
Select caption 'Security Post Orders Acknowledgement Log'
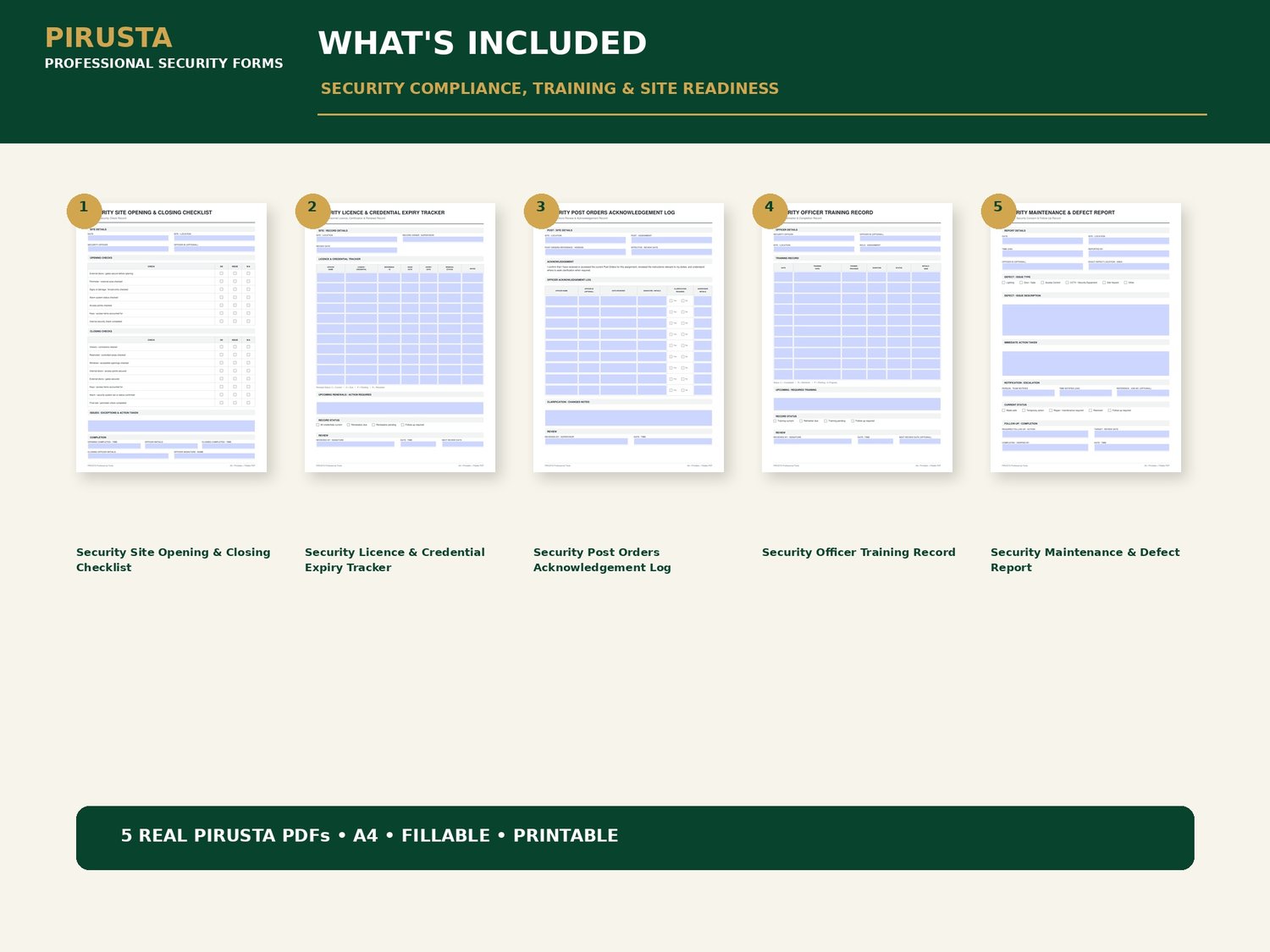[602, 560]
